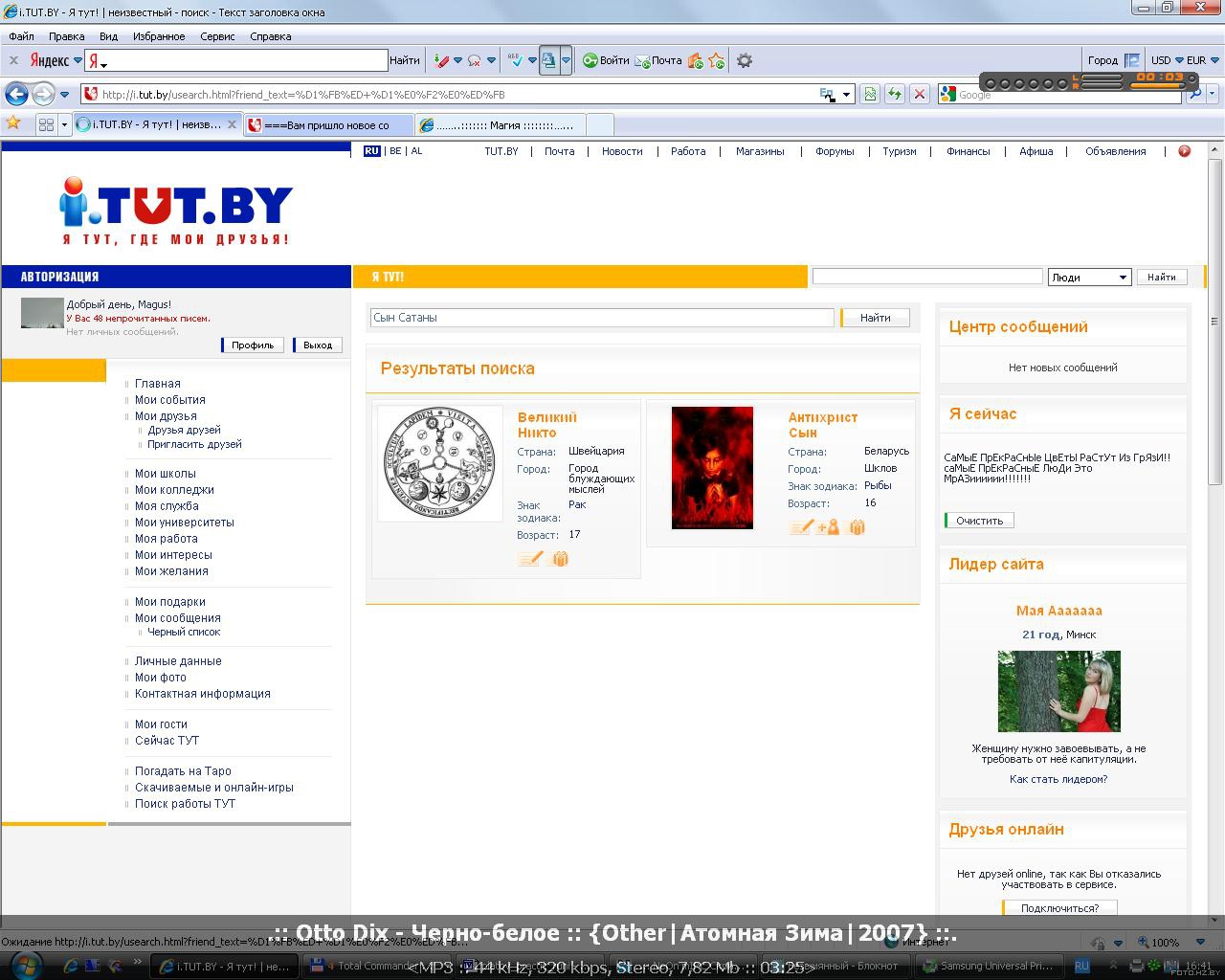Click the add friend icon under Антихрист Сын
Viewport: 1225px width, 980px height.
point(828,527)
